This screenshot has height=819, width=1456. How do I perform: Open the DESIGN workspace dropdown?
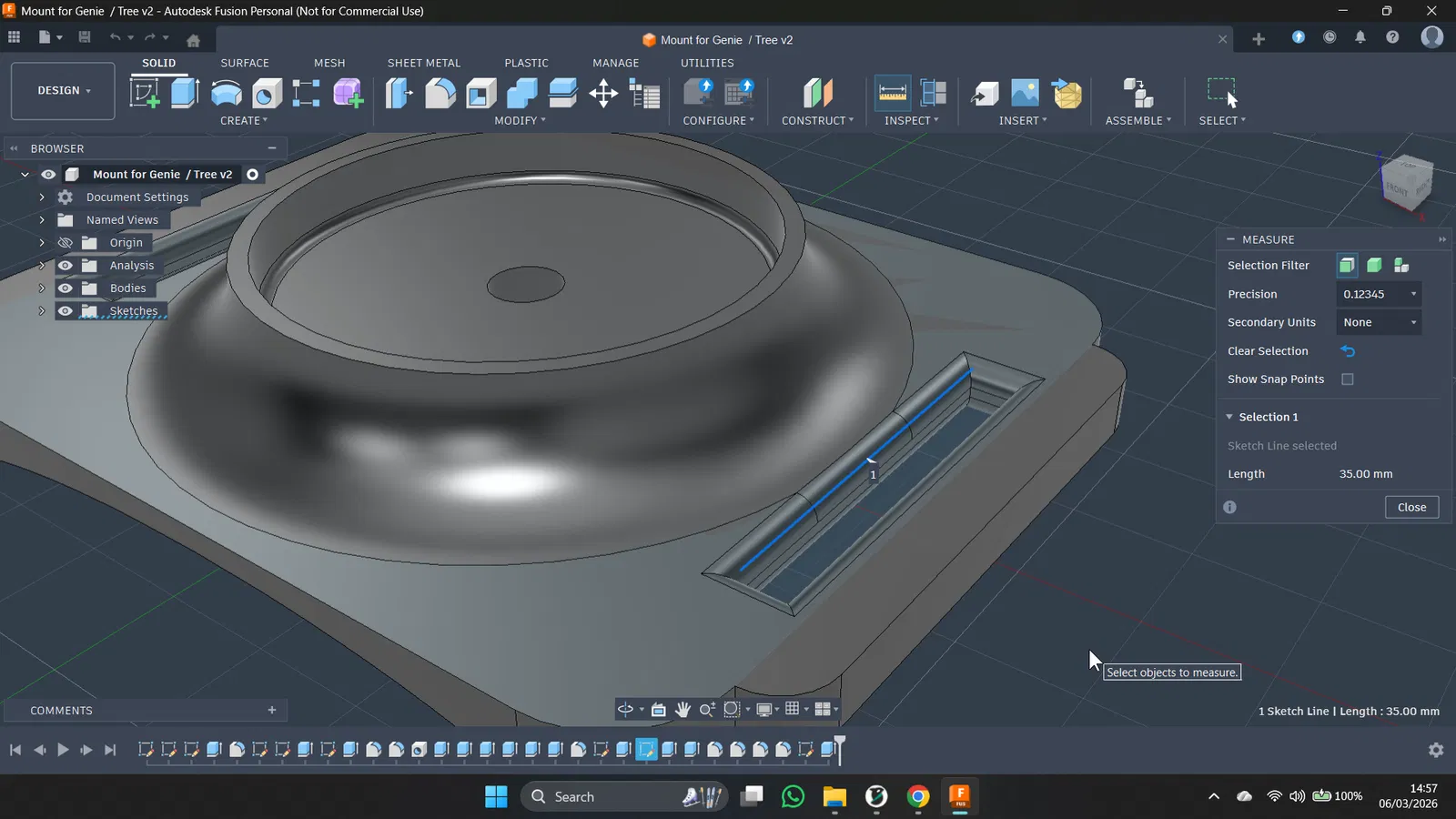[x=63, y=91]
